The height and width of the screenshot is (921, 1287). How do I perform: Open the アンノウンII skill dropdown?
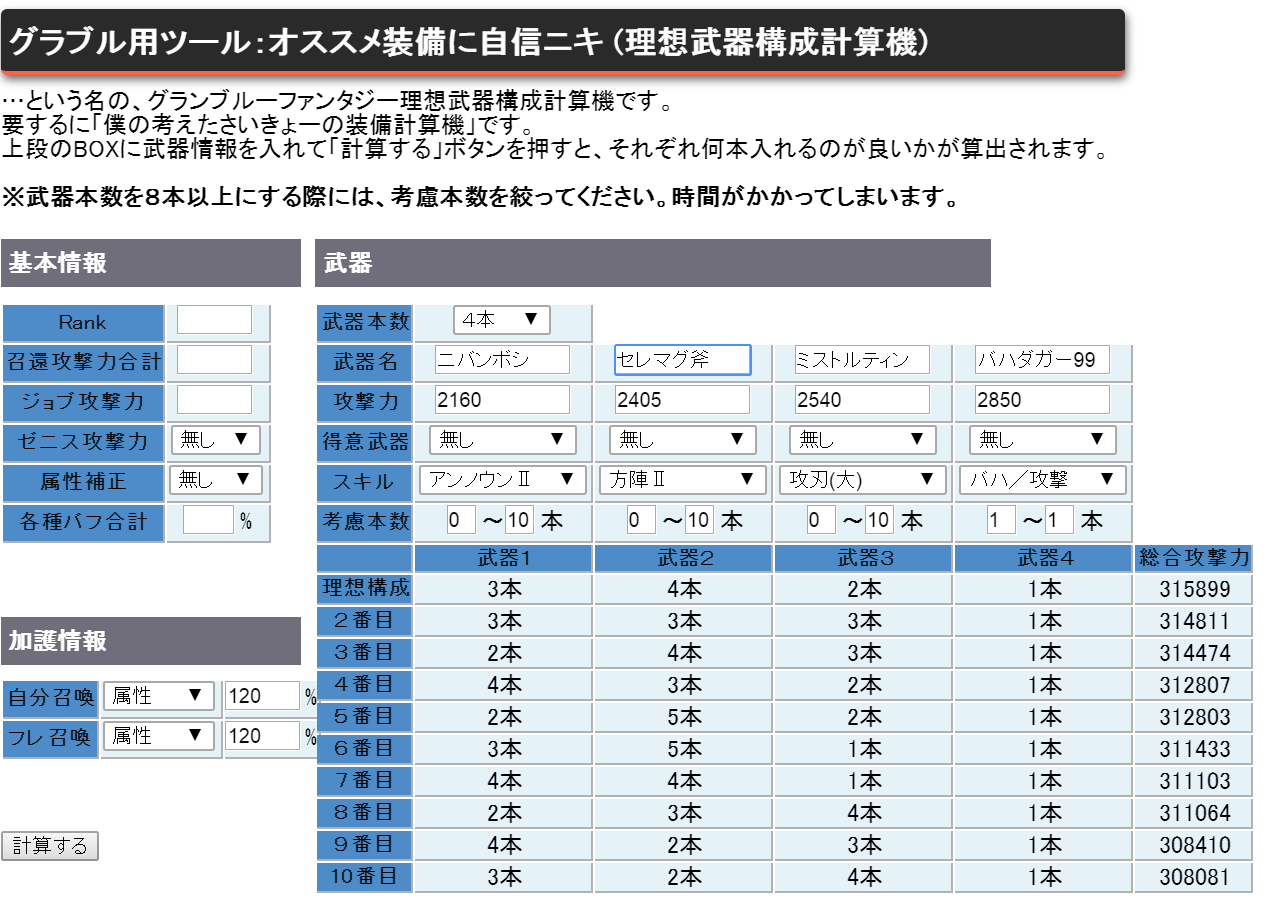[503, 480]
